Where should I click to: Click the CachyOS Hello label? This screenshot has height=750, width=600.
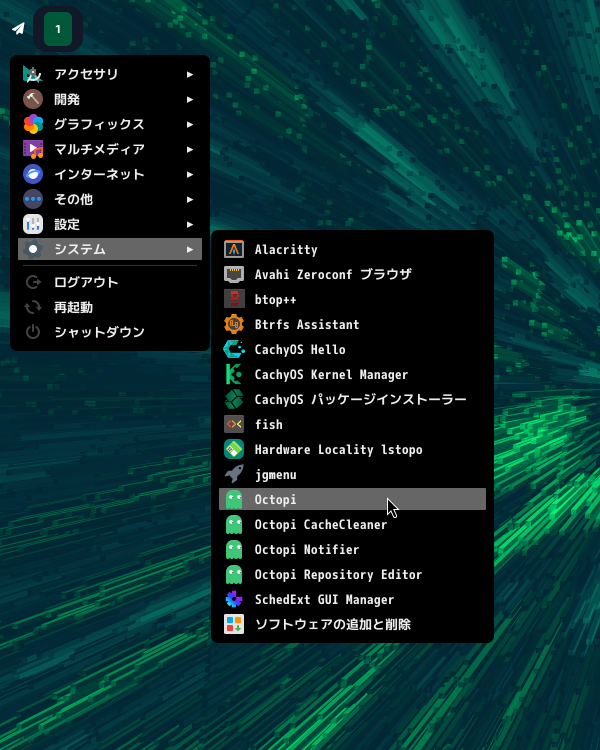point(300,350)
